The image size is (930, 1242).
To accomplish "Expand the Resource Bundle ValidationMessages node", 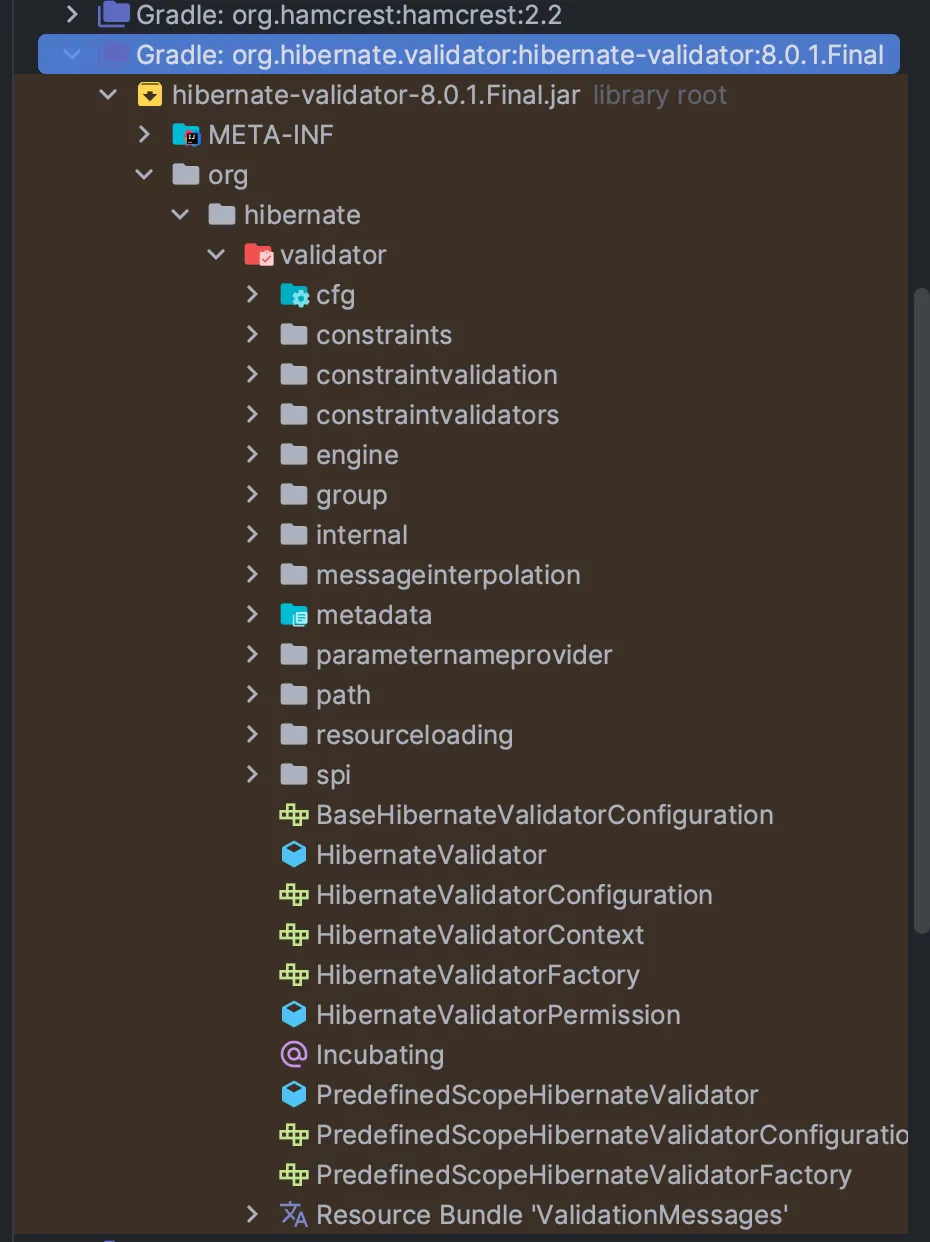I will [253, 1215].
